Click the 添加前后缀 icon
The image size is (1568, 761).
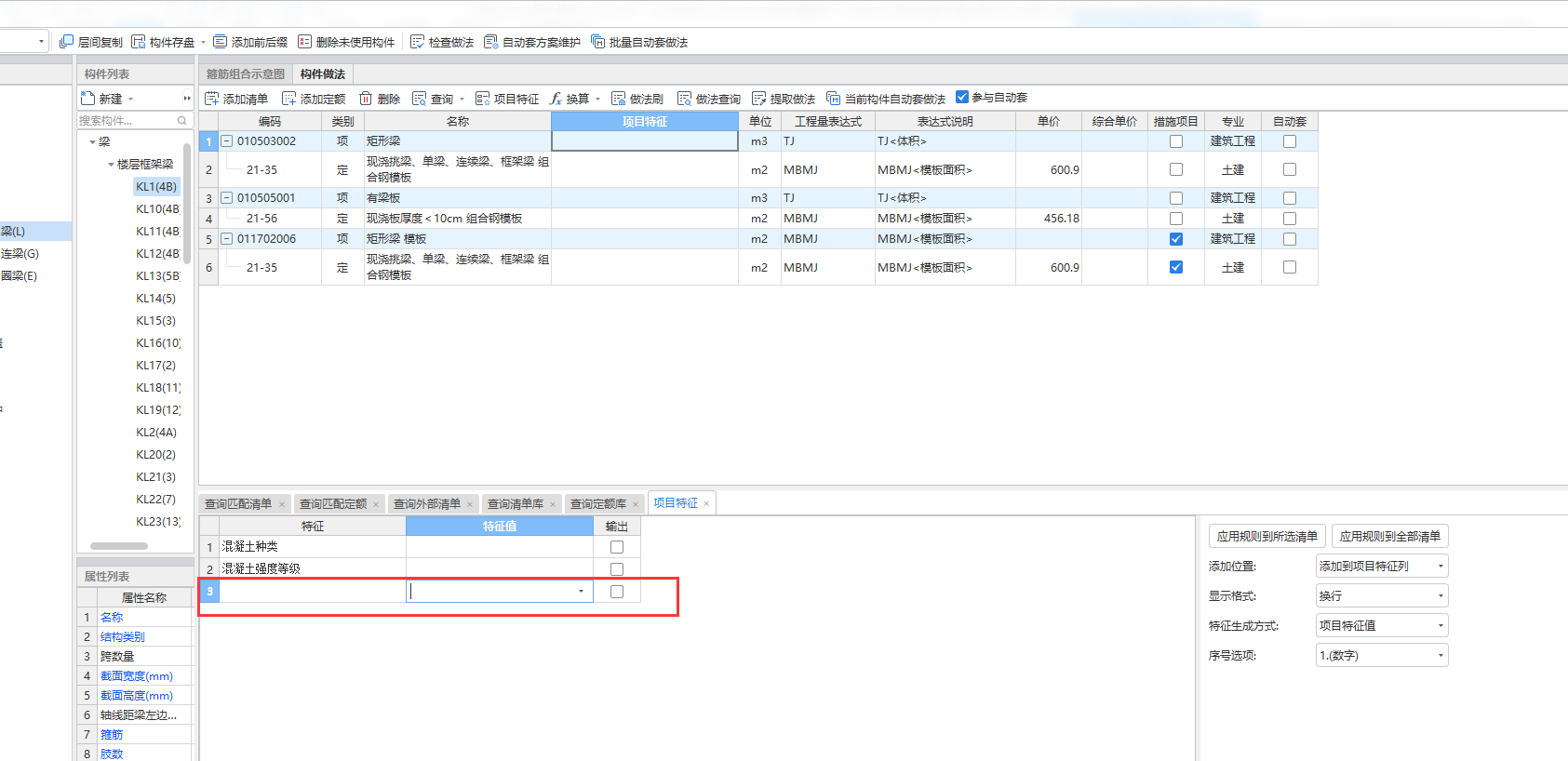pyautogui.click(x=220, y=42)
